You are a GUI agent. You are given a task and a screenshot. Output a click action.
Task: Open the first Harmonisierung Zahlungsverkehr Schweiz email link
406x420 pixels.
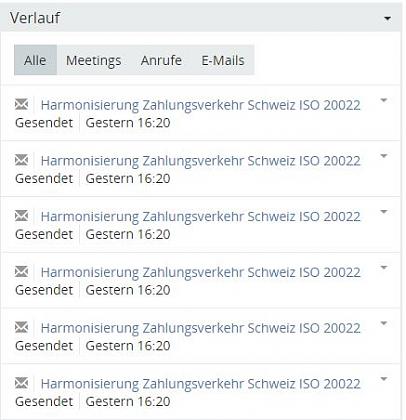[200, 105]
